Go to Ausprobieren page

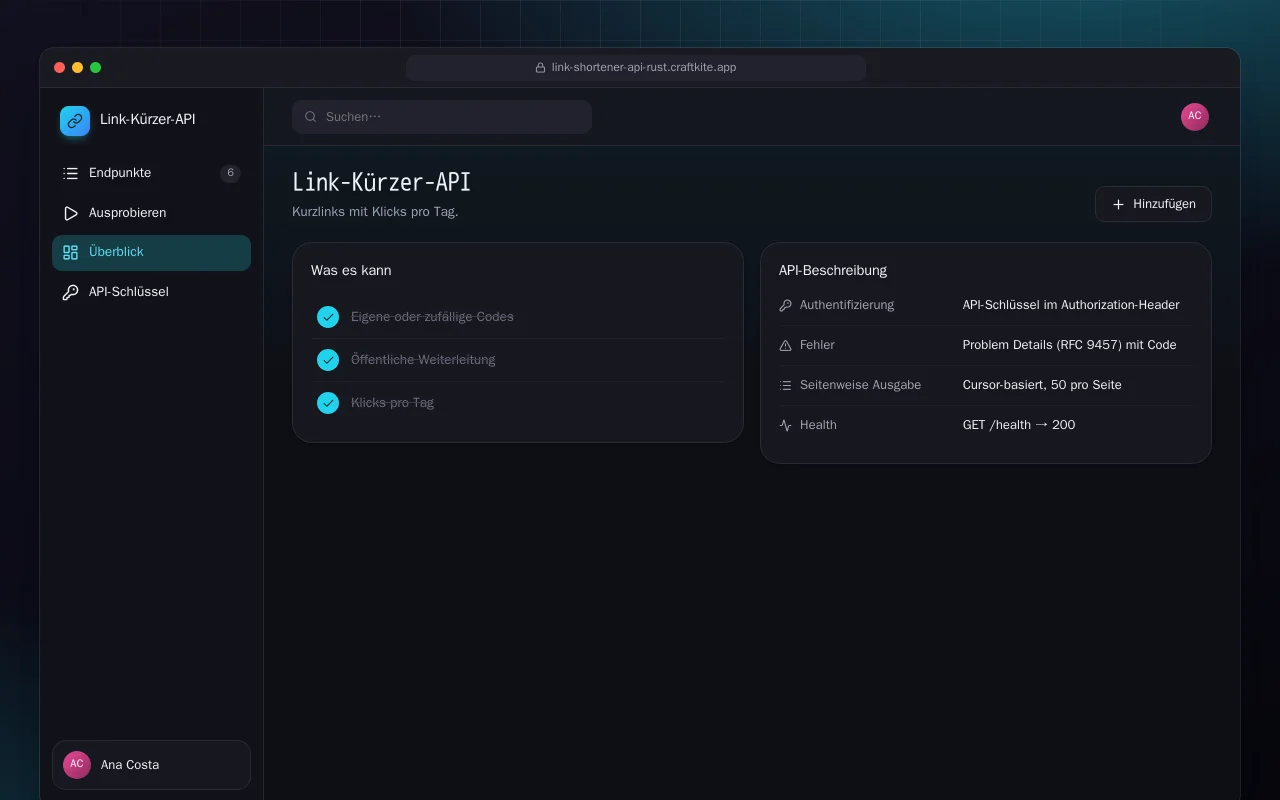point(151,213)
